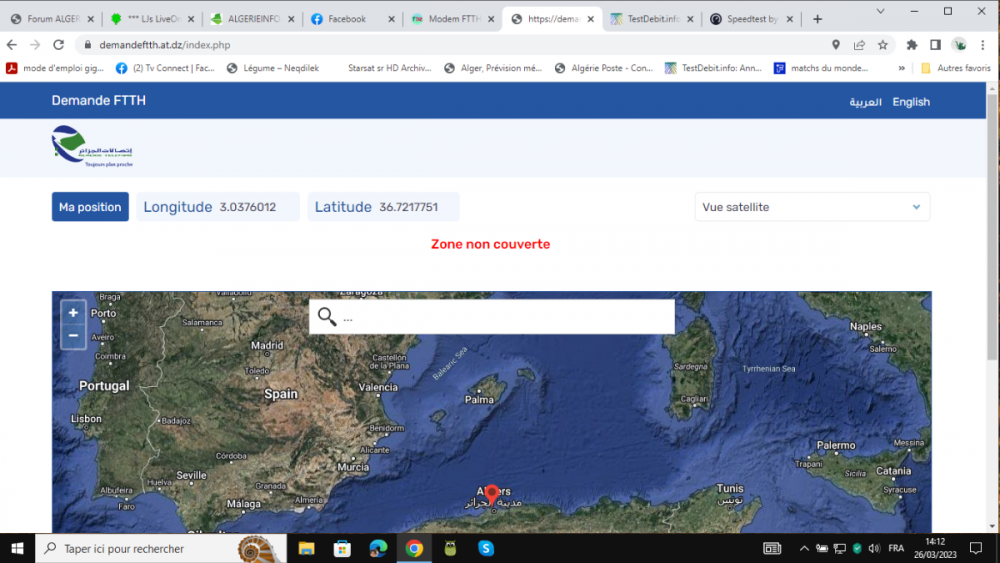The image size is (1000, 563).
Task: Reload the page
Action: pos(59,45)
